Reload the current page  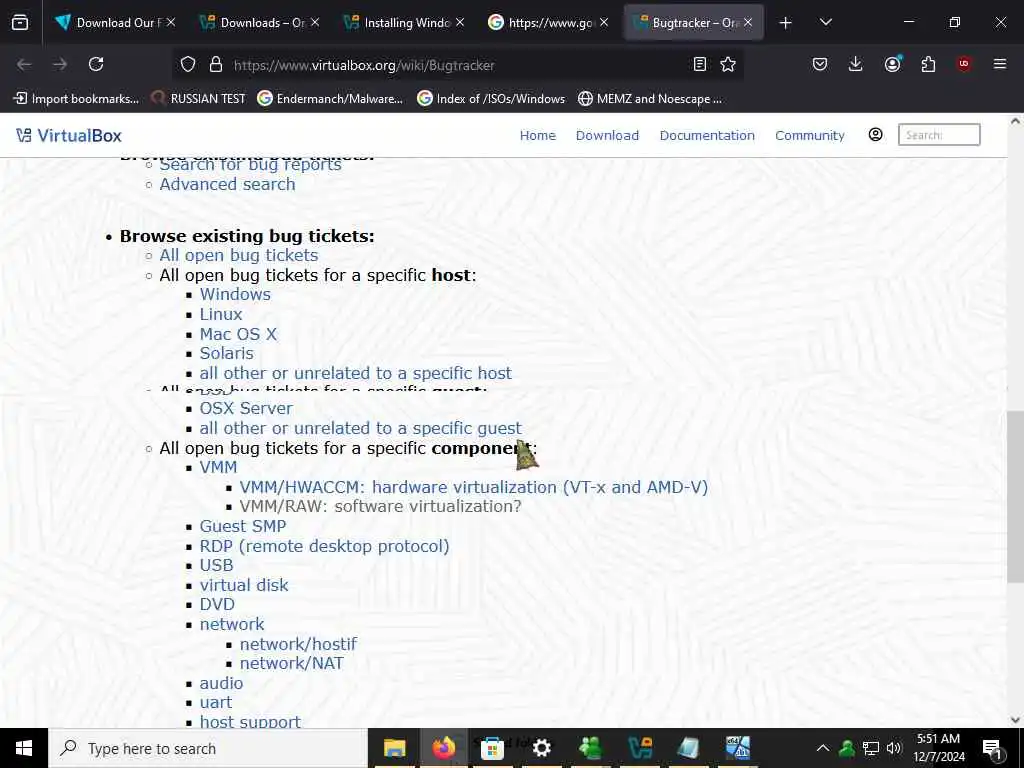coord(96,64)
